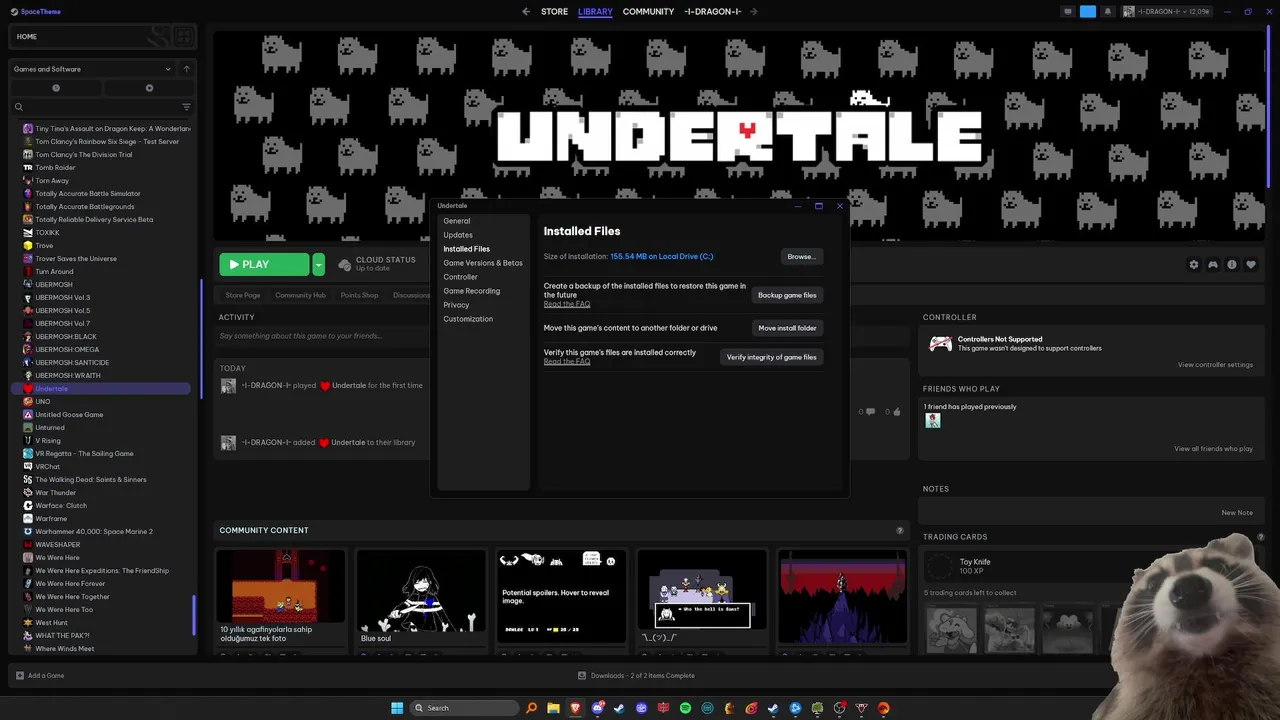The width and height of the screenshot is (1280, 720).
Task: Click the library grid collections icon
Action: (x=184, y=37)
